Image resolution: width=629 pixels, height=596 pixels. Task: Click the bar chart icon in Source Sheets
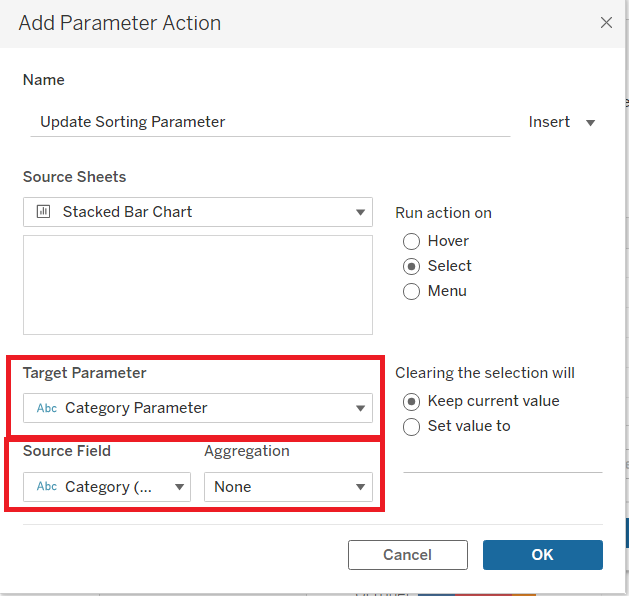click(x=43, y=212)
